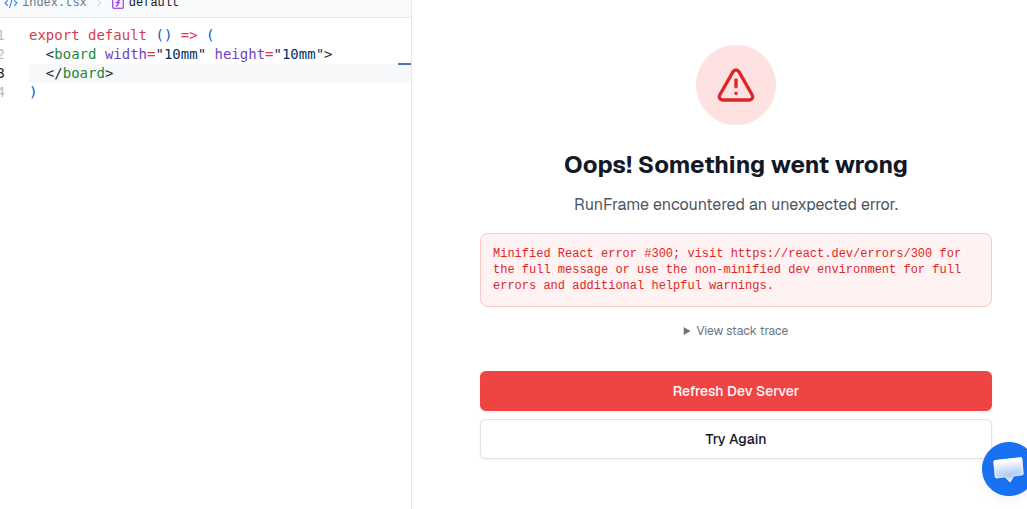The height and width of the screenshot is (509, 1027).
Task: Click line number 1 in the gutter
Action: tap(2, 35)
